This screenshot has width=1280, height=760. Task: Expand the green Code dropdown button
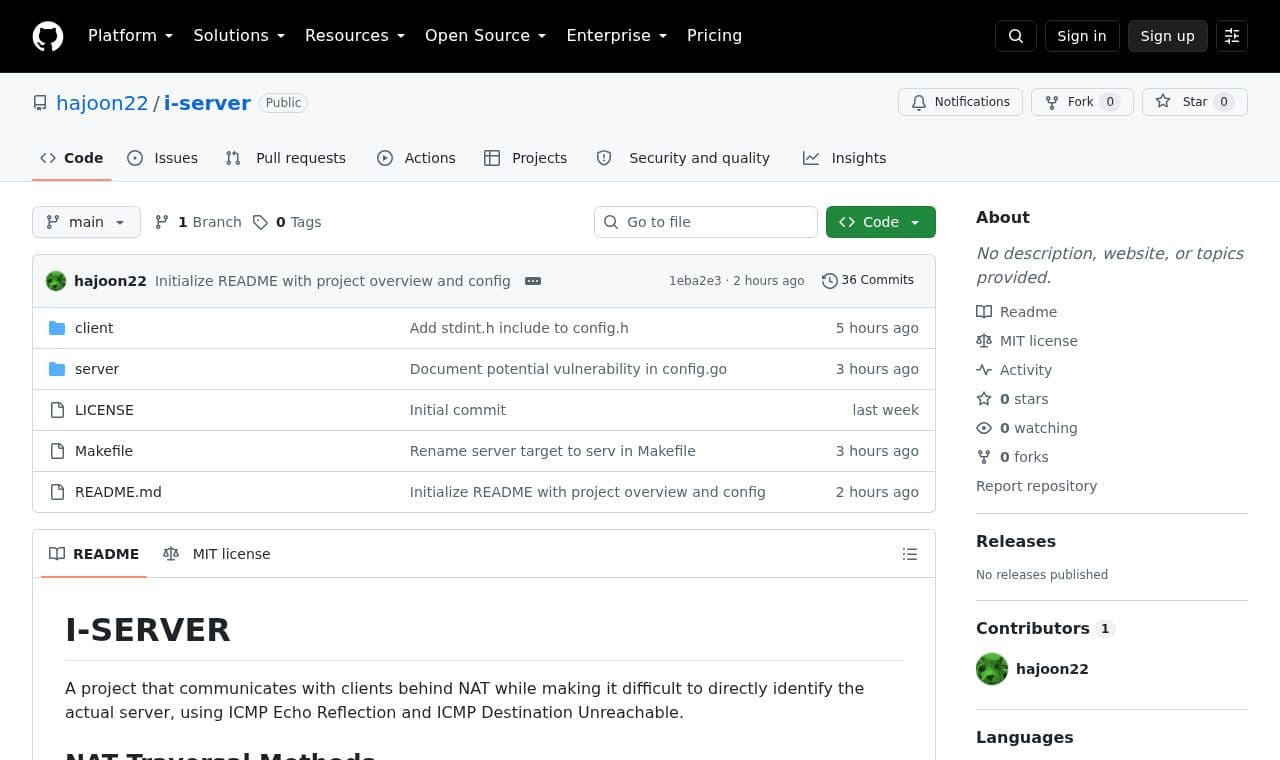[881, 222]
